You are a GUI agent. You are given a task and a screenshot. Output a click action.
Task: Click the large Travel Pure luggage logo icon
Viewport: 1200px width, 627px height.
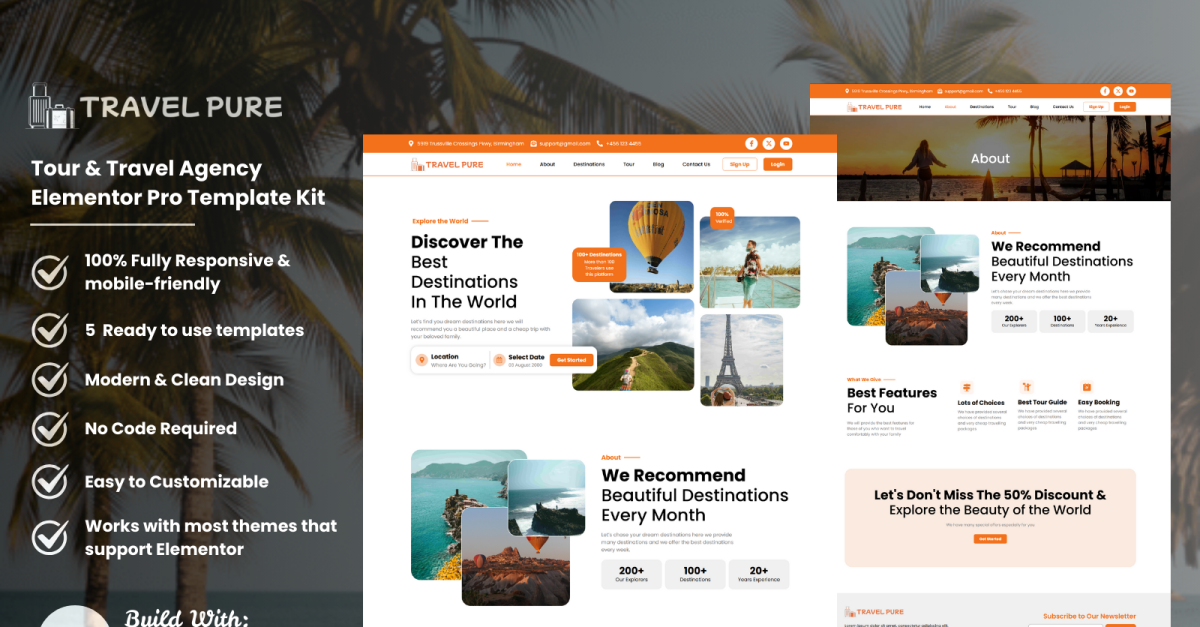(x=50, y=106)
